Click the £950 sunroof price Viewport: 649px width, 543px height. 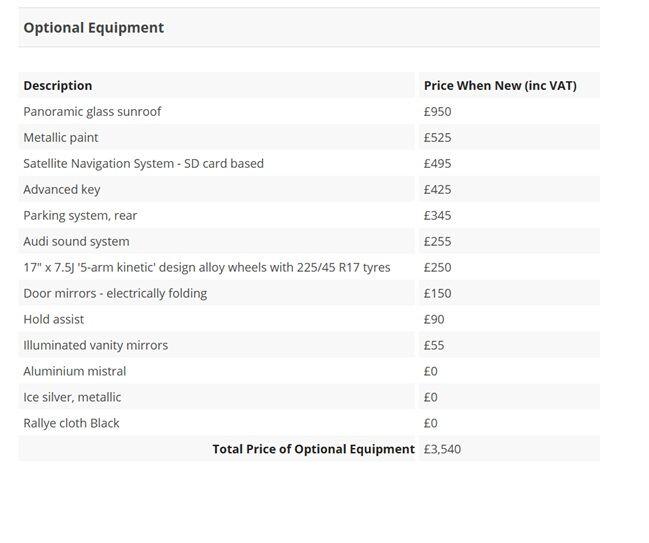438,112
